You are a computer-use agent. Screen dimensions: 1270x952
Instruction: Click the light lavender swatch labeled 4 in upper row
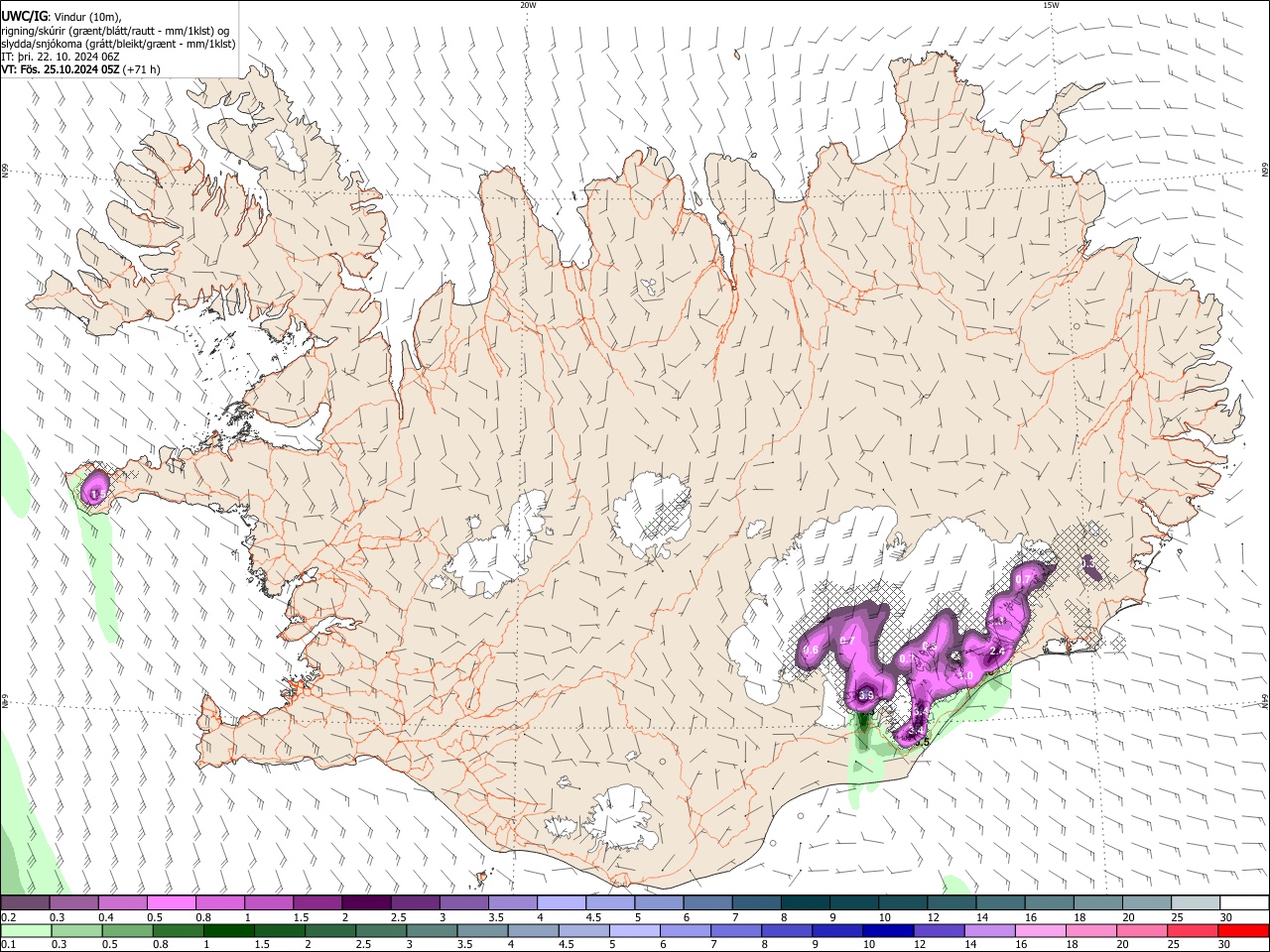[x=562, y=903]
